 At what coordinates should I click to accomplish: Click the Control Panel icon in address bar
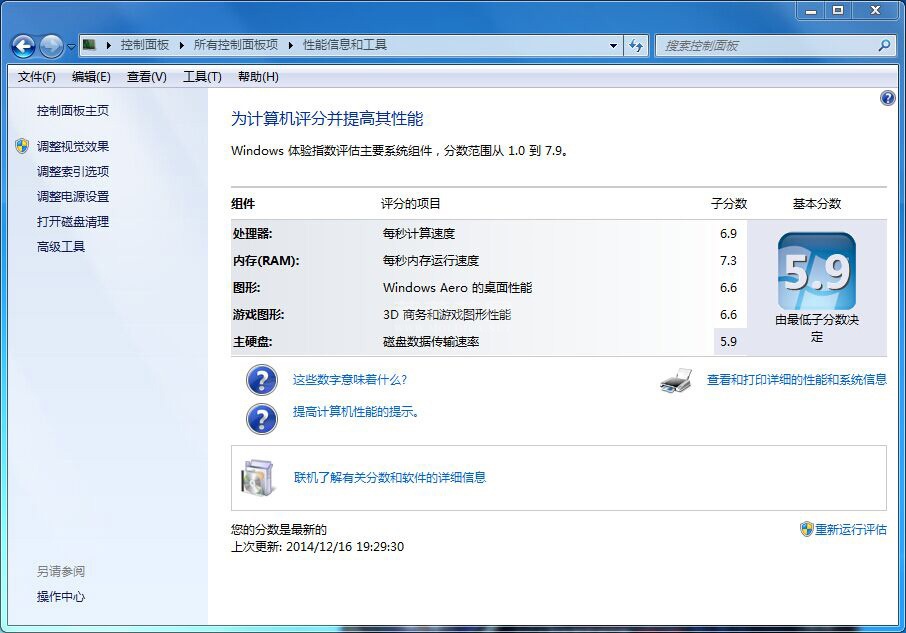pos(89,44)
